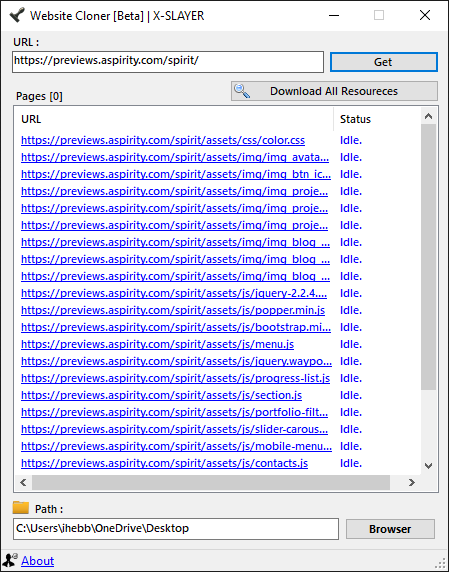Open the mobile-menu... link
449x572 pixels.
coord(177,446)
